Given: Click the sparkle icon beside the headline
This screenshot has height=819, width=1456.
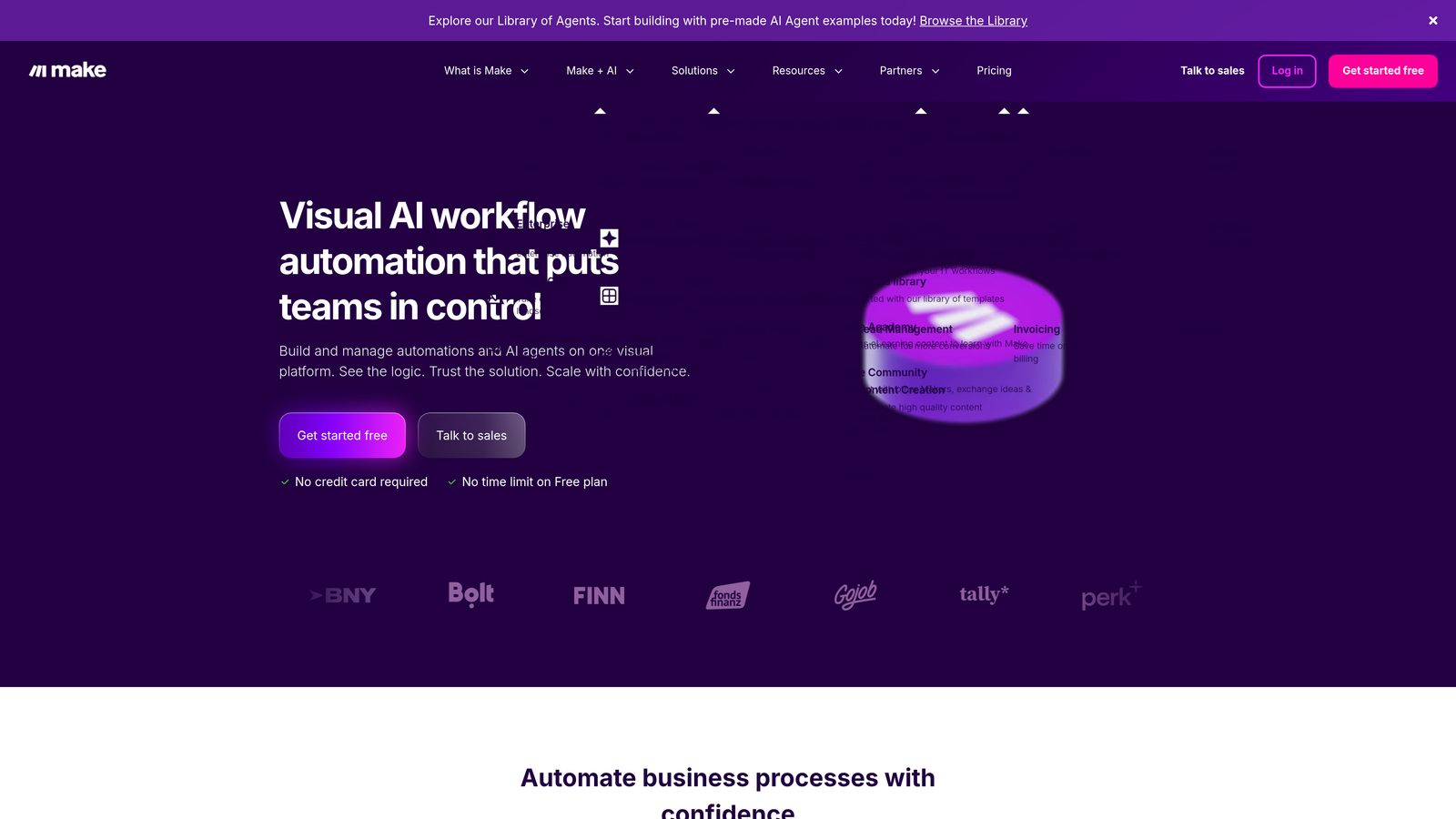Looking at the screenshot, I should pyautogui.click(x=609, y=238).
